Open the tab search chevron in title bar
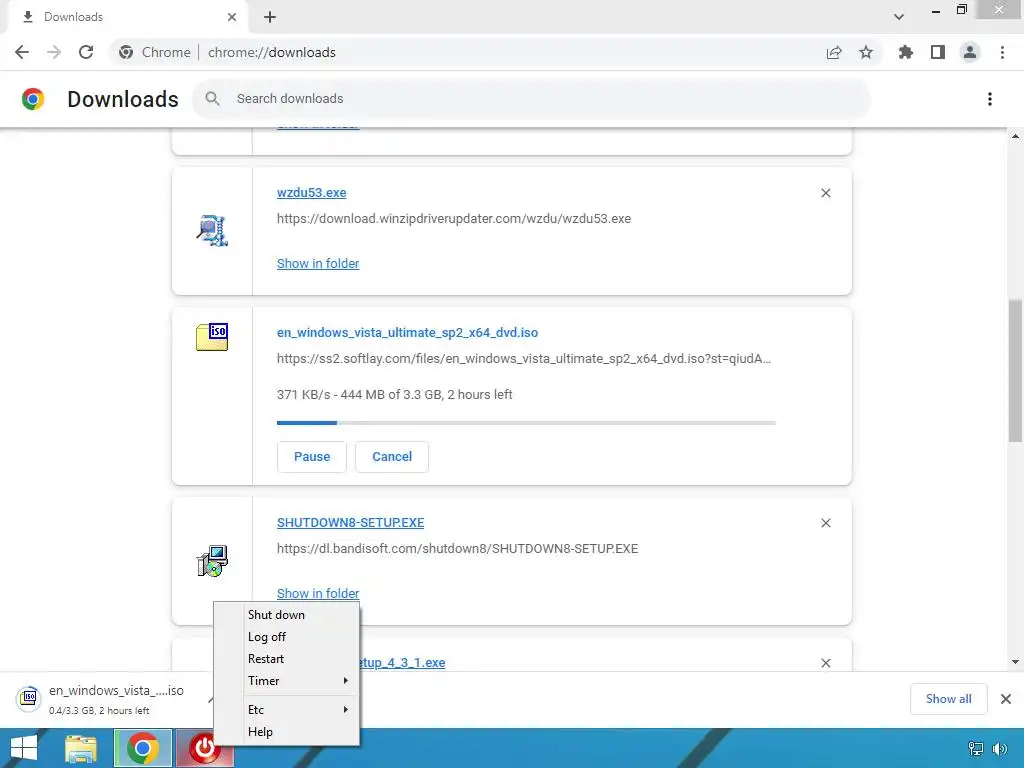Screen dimensions: 1024x768 click(899, 17)
